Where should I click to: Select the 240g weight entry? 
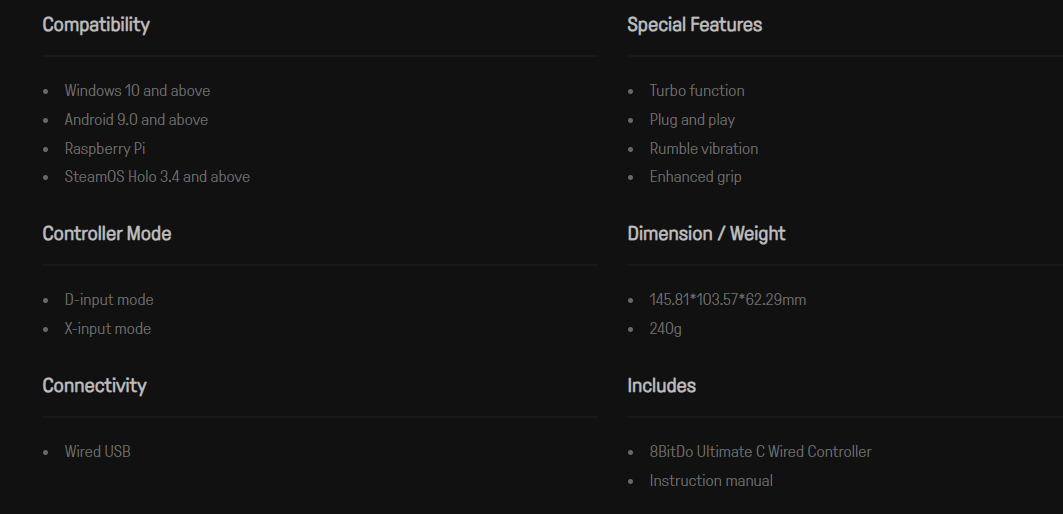[665, 329]
